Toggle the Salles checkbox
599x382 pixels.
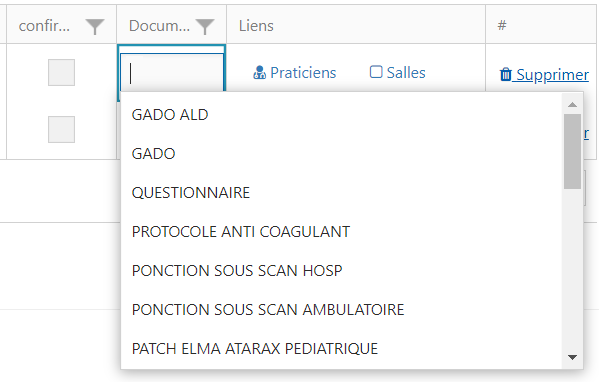click(x=376, y=72)
